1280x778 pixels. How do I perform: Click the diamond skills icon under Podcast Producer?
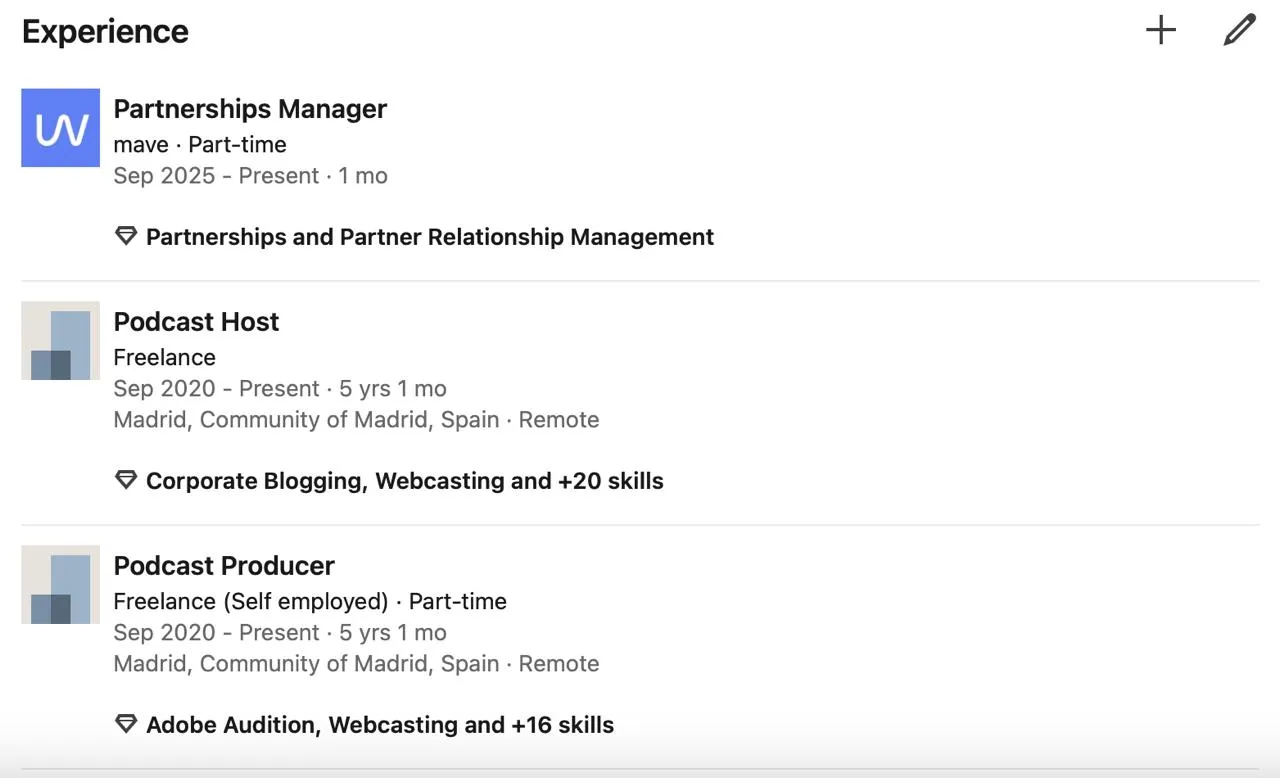point(126,725)
